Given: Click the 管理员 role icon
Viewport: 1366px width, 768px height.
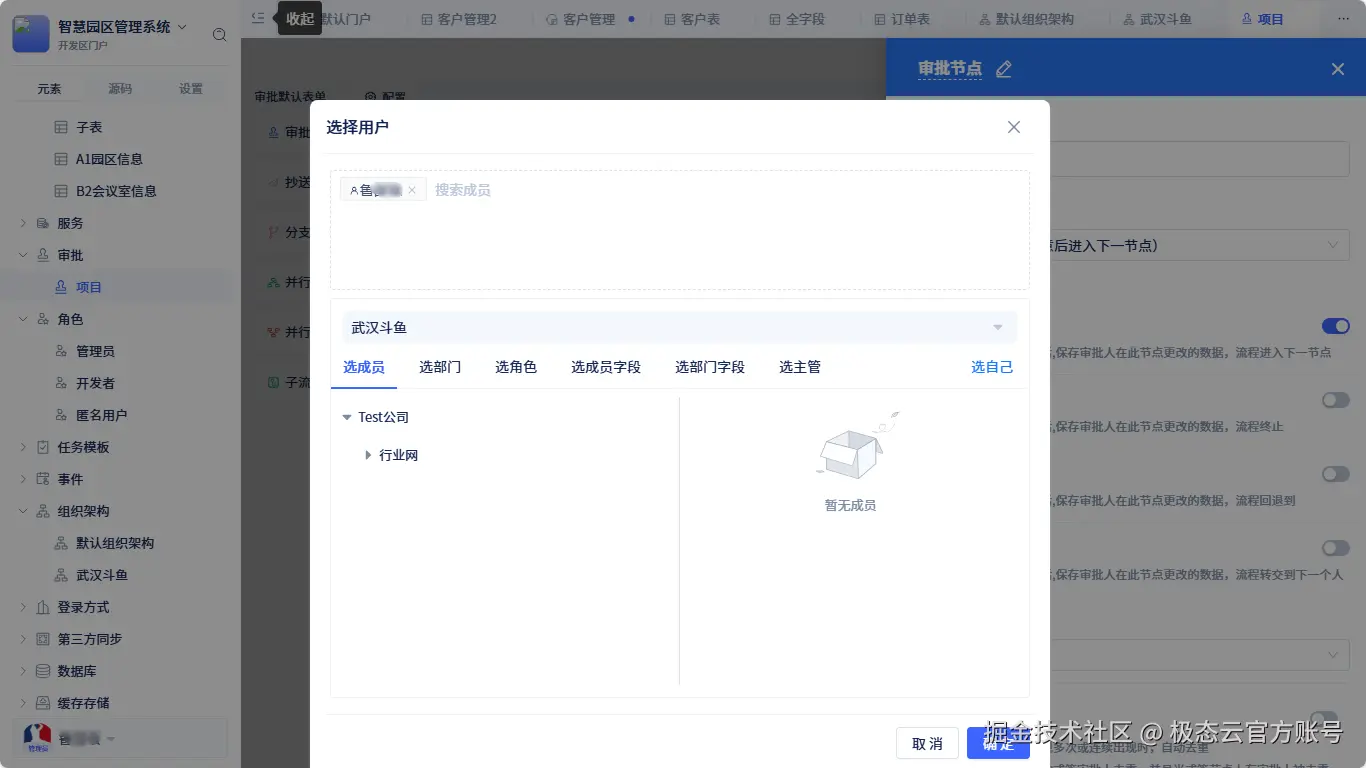Looking at the screenshot, I should (61, 351).
